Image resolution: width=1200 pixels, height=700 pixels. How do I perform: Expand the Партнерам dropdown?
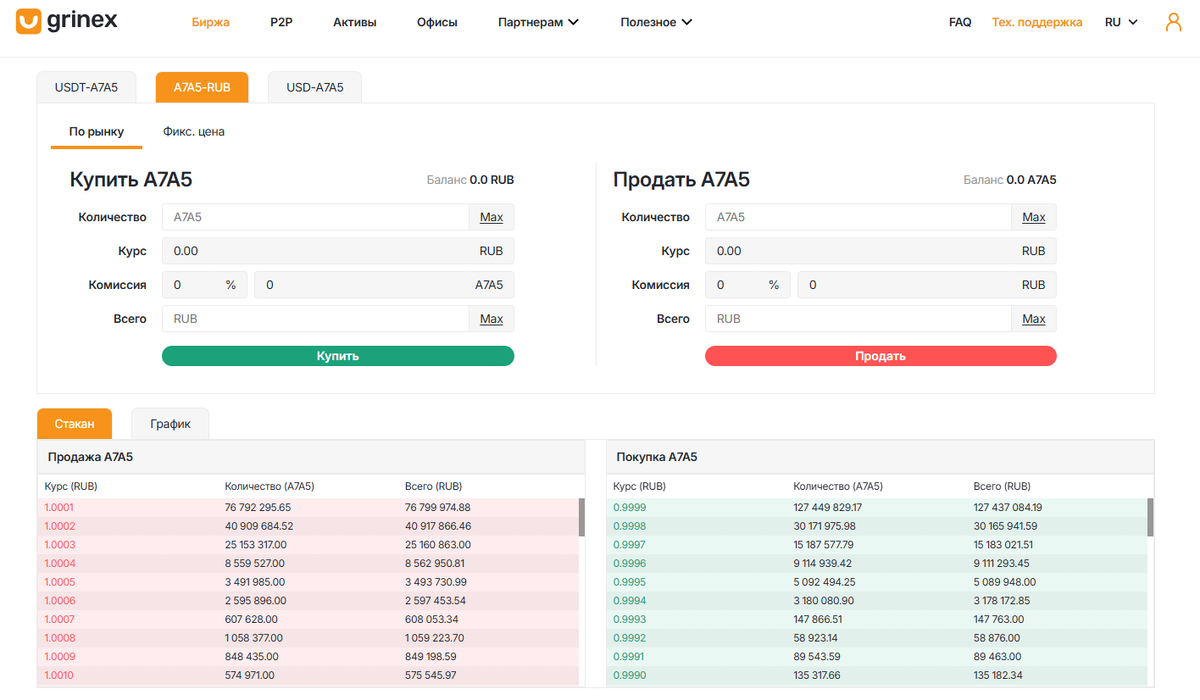pyautogui.click(x=538, y=22)
